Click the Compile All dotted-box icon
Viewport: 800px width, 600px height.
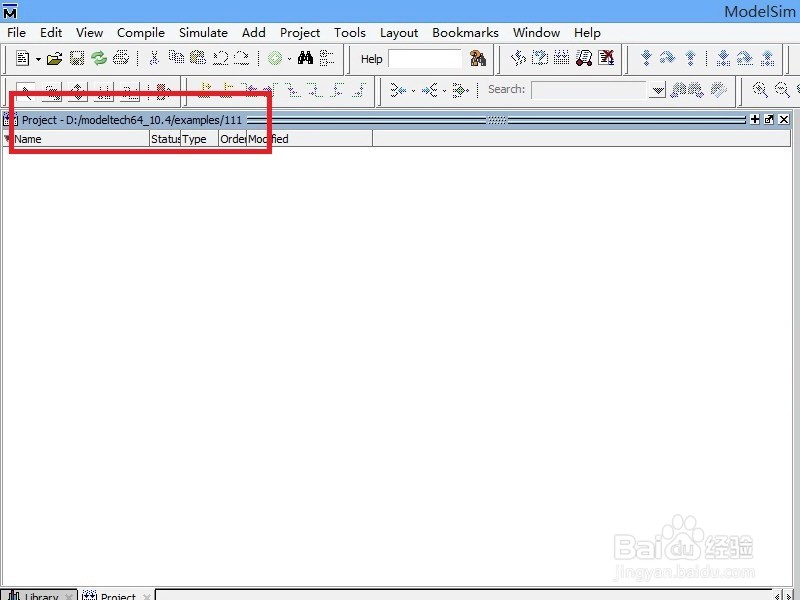tap(540, 58)
